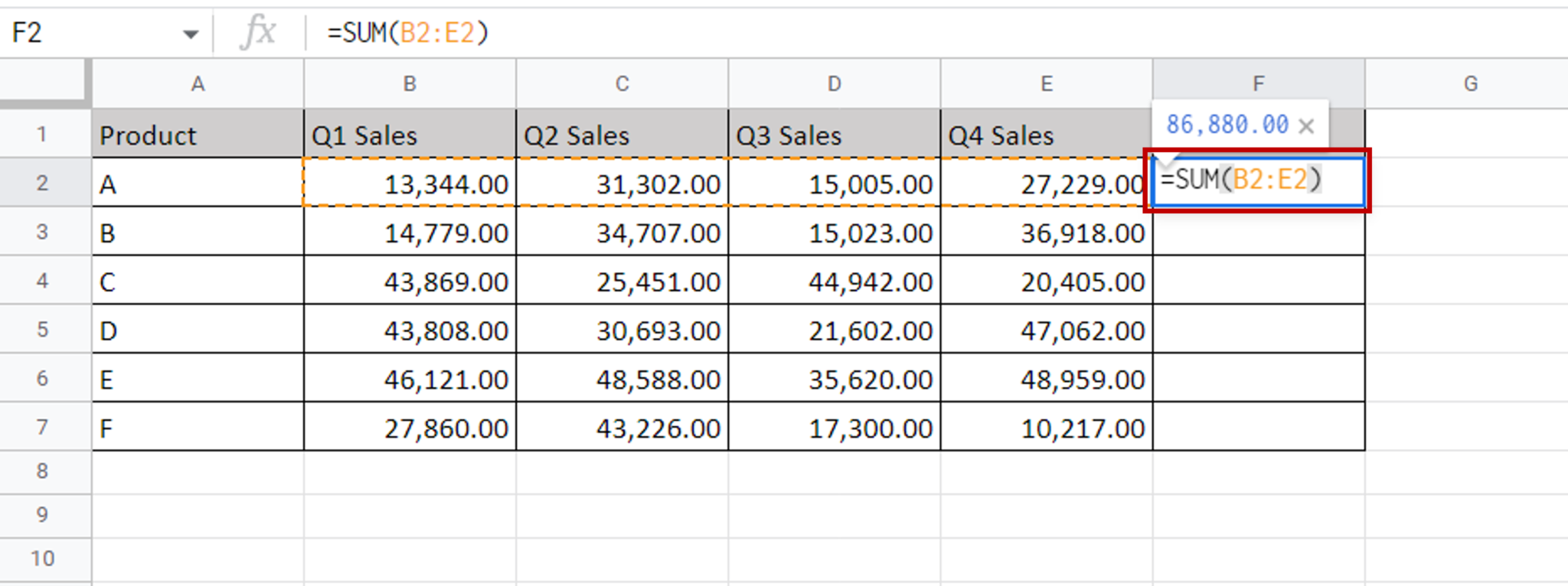
Task: Click product cell F in row 7
Action: [x=198, y=427]
